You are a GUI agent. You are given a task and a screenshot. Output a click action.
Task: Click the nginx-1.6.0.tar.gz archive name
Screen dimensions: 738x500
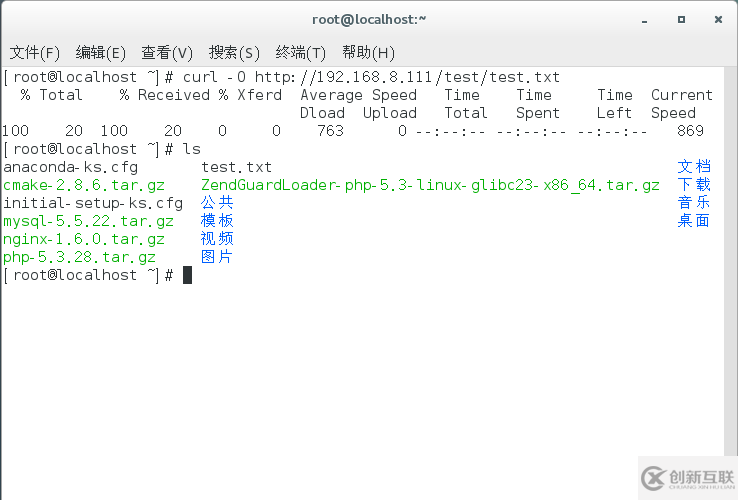[x=84, y=239]
